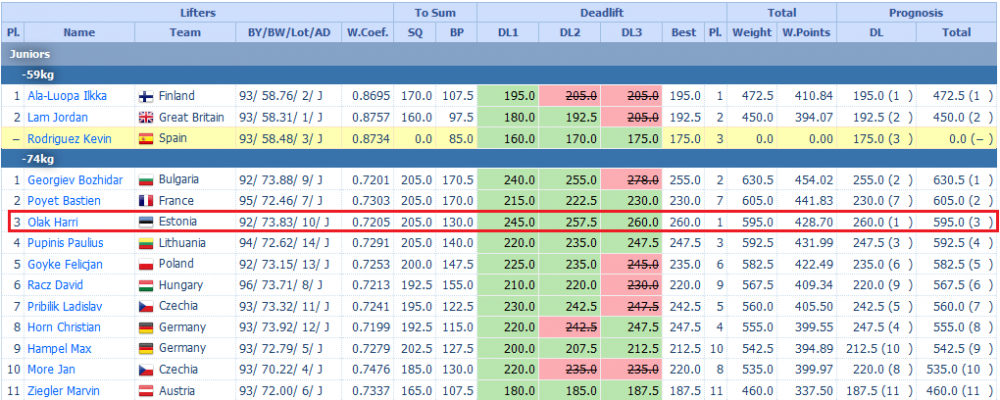Image resolution: width=1000 pixels, height=400 pixels.
Task: Click the Spain flag next to Rodriguez Kevin
Action: click(146, 138)
